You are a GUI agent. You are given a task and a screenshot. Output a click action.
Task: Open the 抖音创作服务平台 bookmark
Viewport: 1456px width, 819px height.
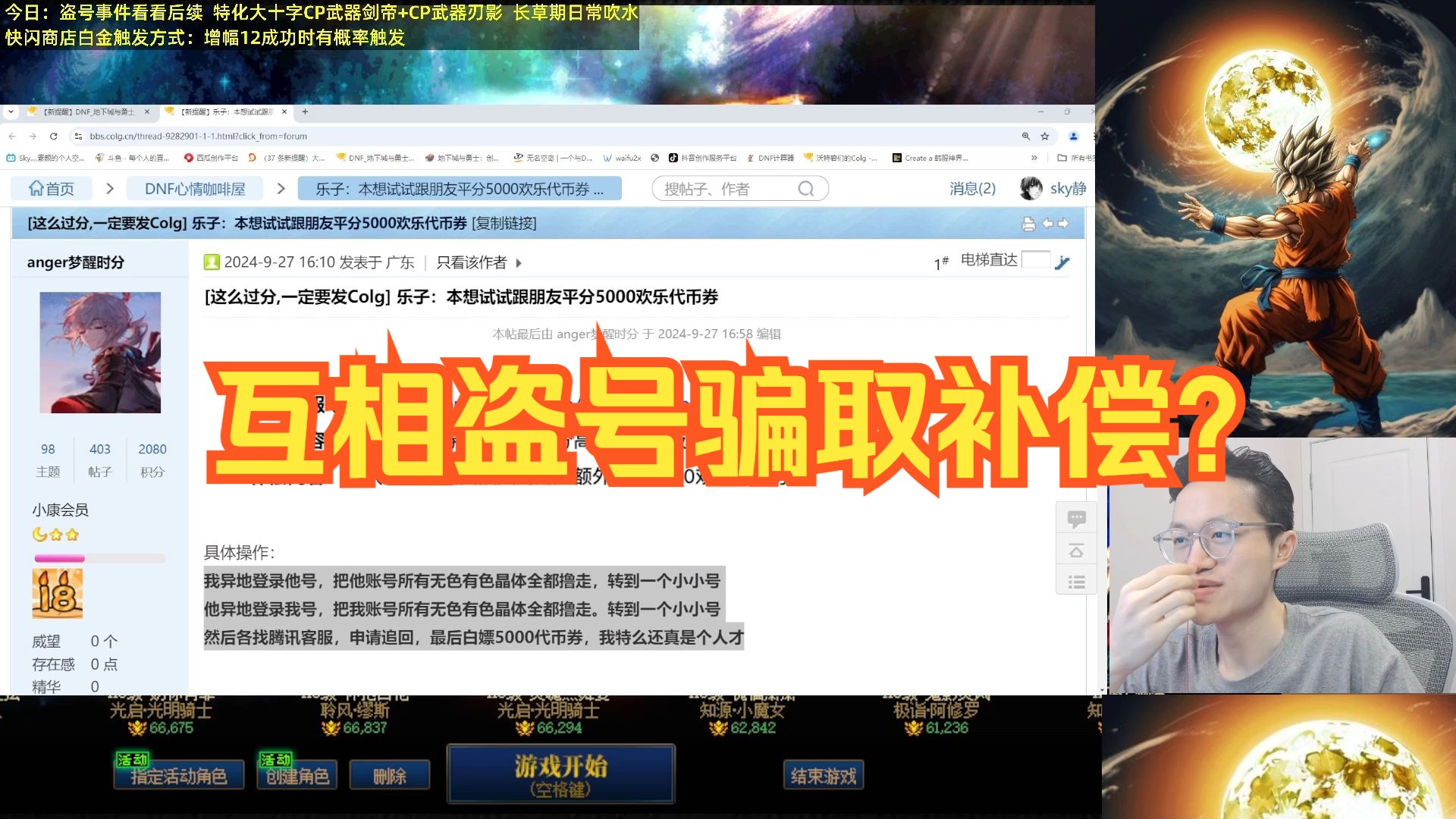coord(702,158)
